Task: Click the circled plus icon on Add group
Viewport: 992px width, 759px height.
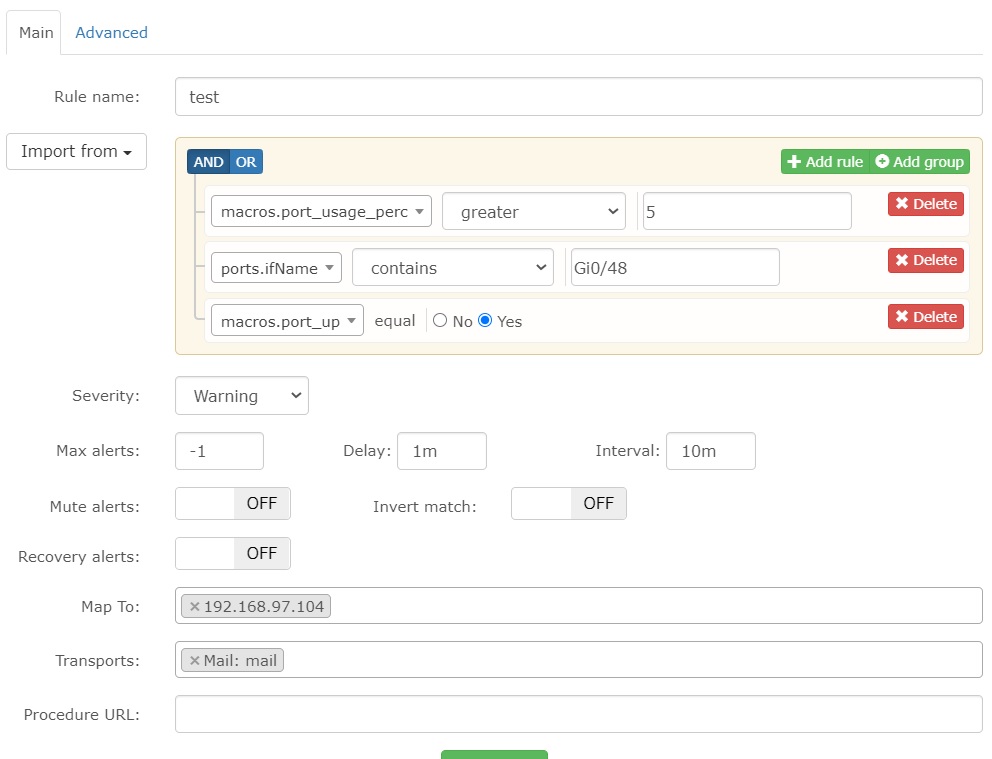Action: [882, 161]
